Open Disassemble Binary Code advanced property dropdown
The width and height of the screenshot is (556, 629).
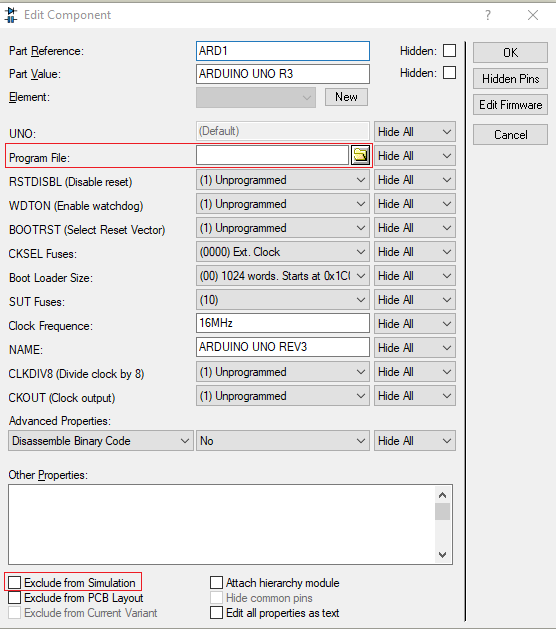pyautogui.click(x=101, y=441)
